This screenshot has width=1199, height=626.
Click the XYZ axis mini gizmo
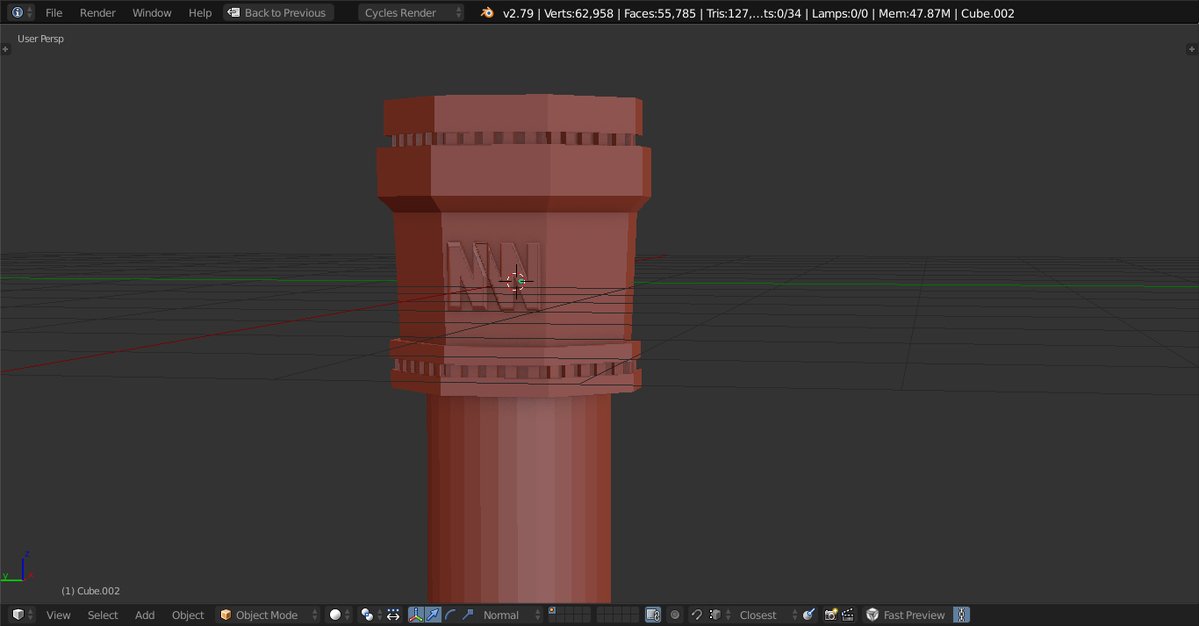point(18,567)
